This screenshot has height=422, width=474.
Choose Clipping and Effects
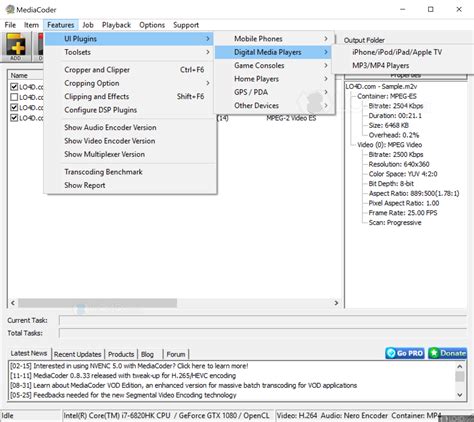(x=129, y=97)
